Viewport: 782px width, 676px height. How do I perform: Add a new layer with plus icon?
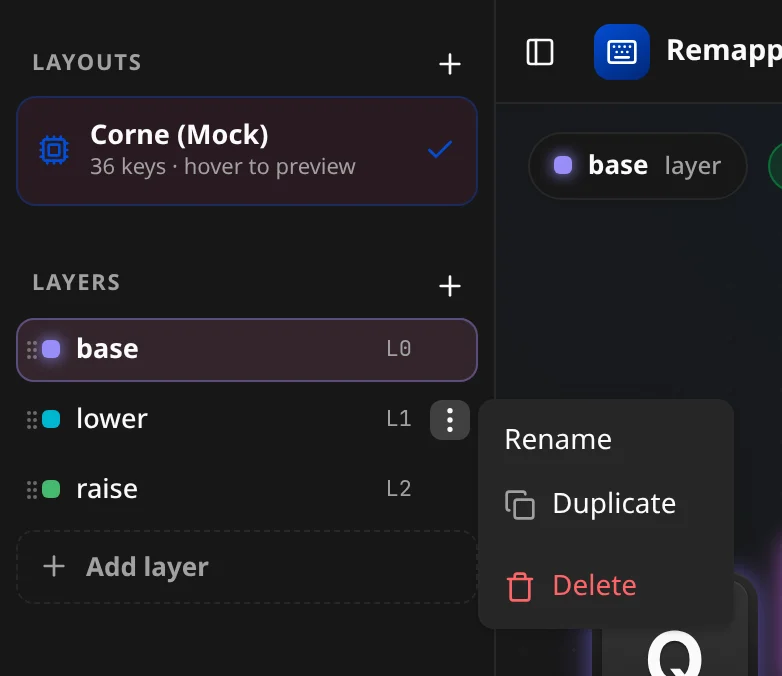click(449, 285)
